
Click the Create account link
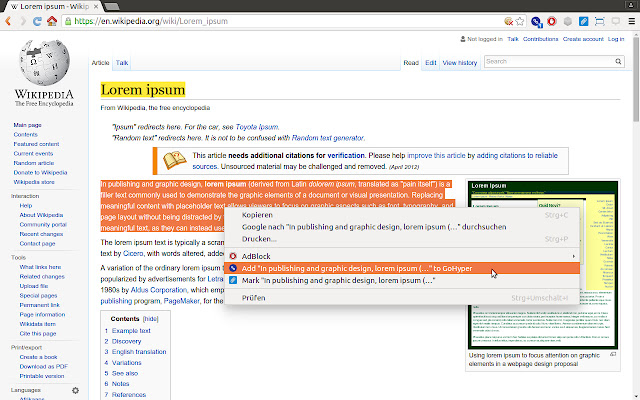pos(583,39)
